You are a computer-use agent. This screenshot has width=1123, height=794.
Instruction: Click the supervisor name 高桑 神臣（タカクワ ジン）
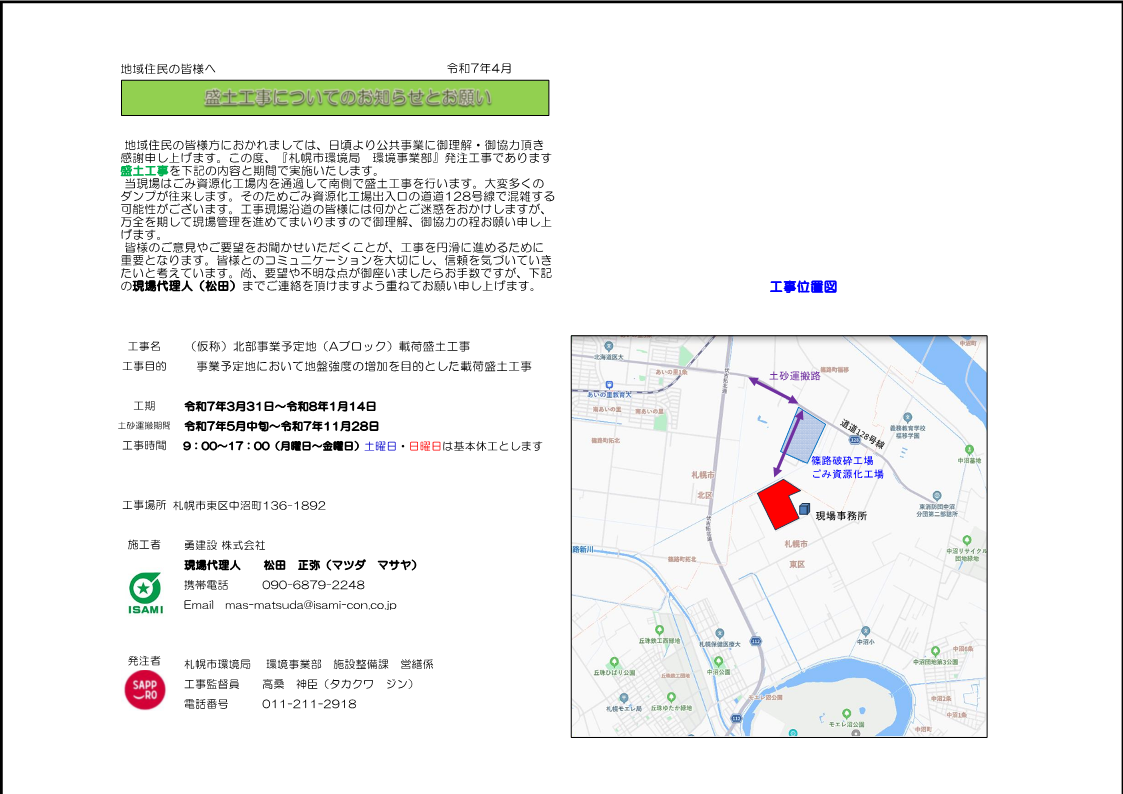pos(338,684)
